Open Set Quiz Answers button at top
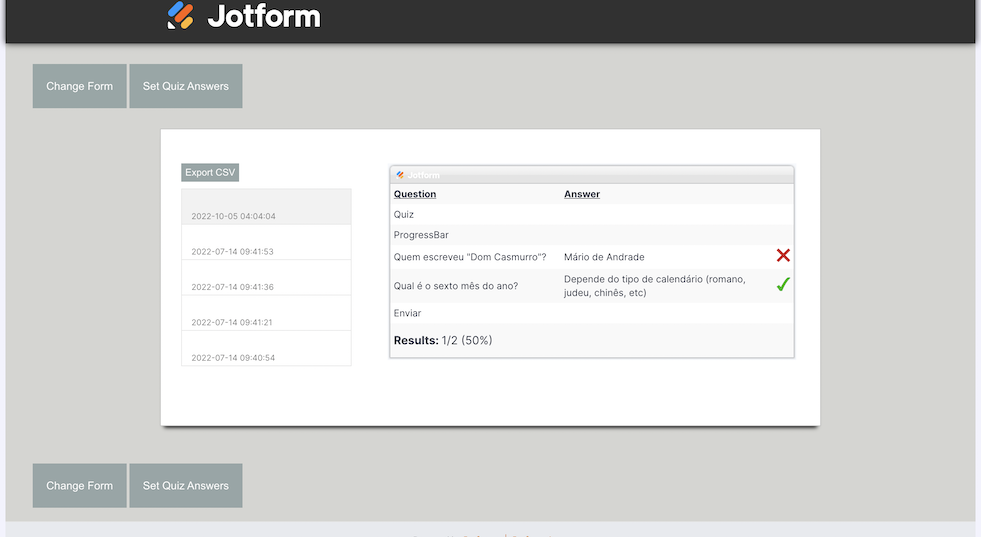Screen dimensions: 981x537 click(186, 86)
